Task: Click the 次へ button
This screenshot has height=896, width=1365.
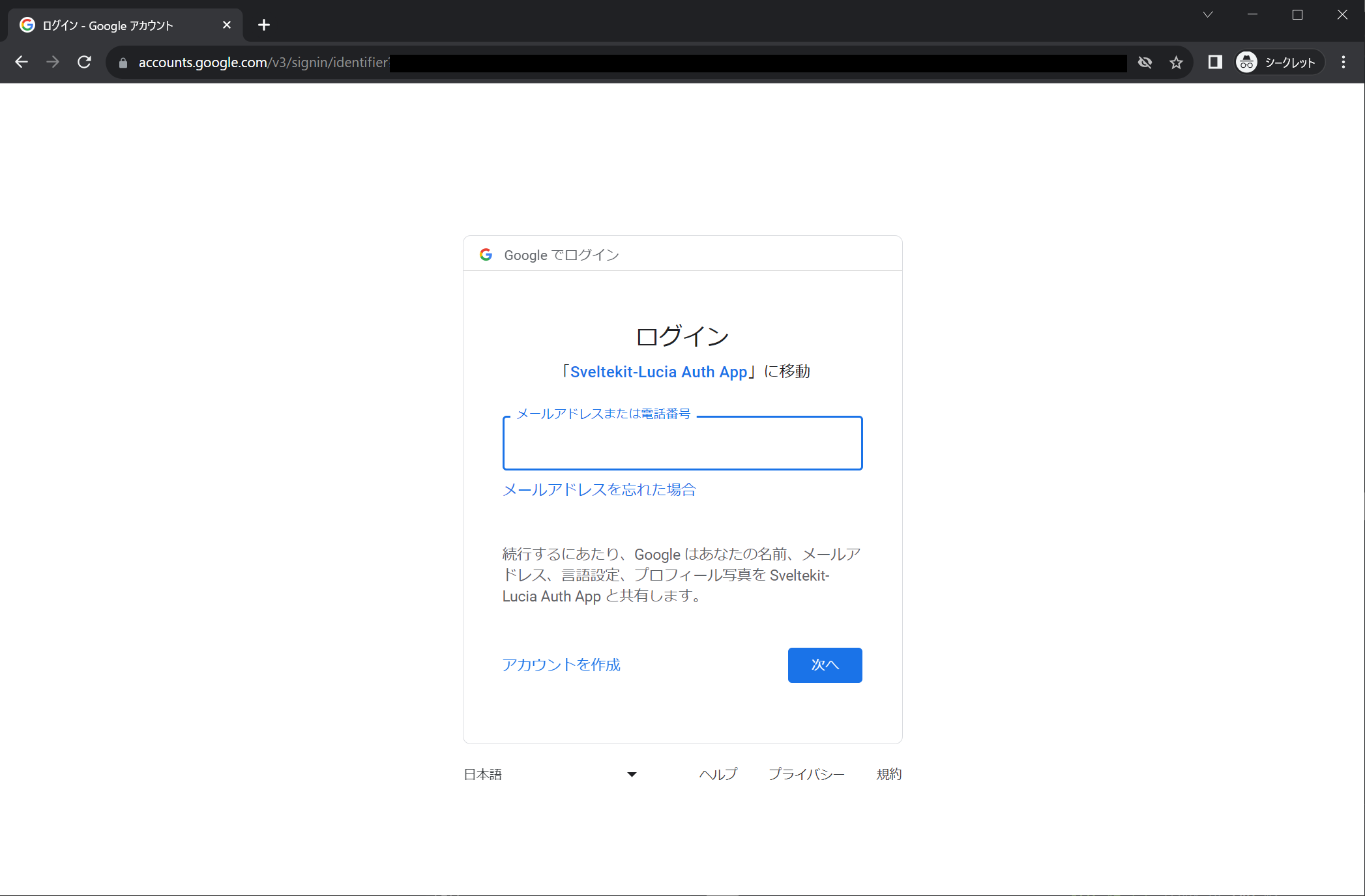Action: pos(824,665)
